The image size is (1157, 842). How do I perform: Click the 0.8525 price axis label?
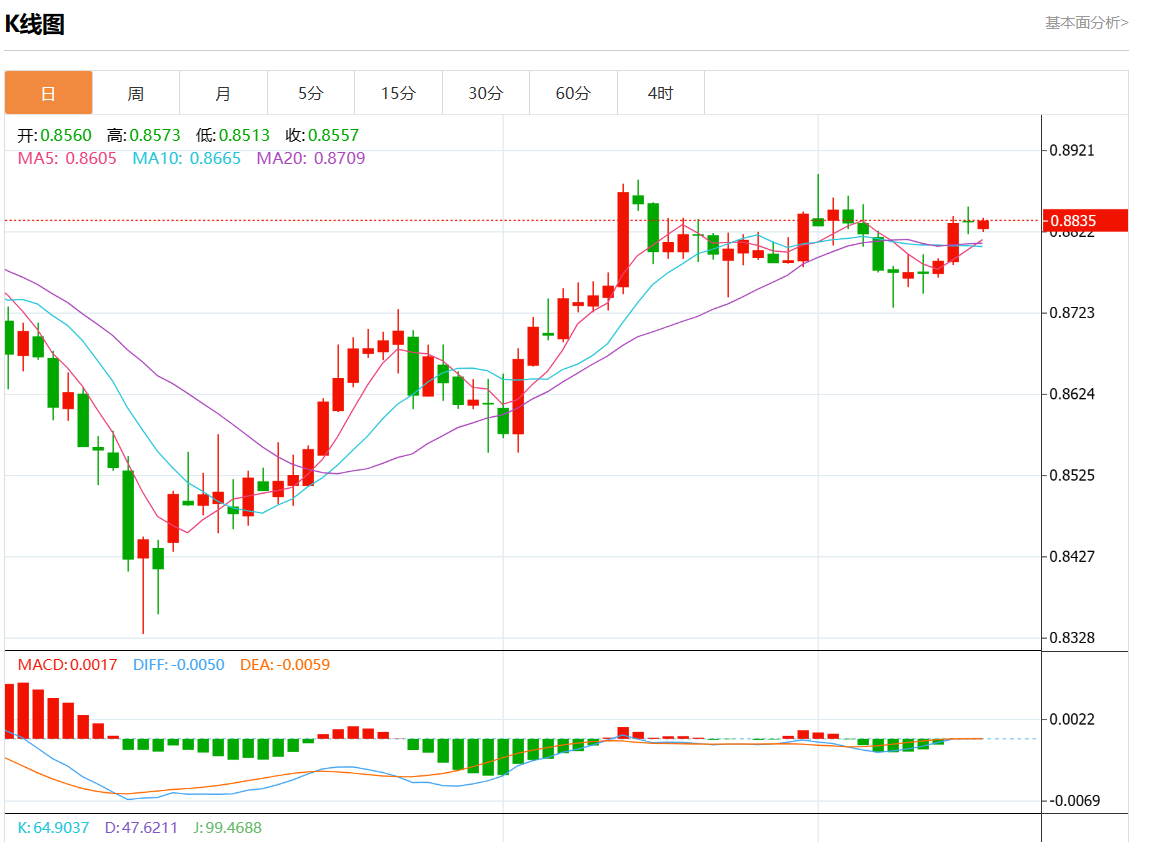click(1072, 475)
